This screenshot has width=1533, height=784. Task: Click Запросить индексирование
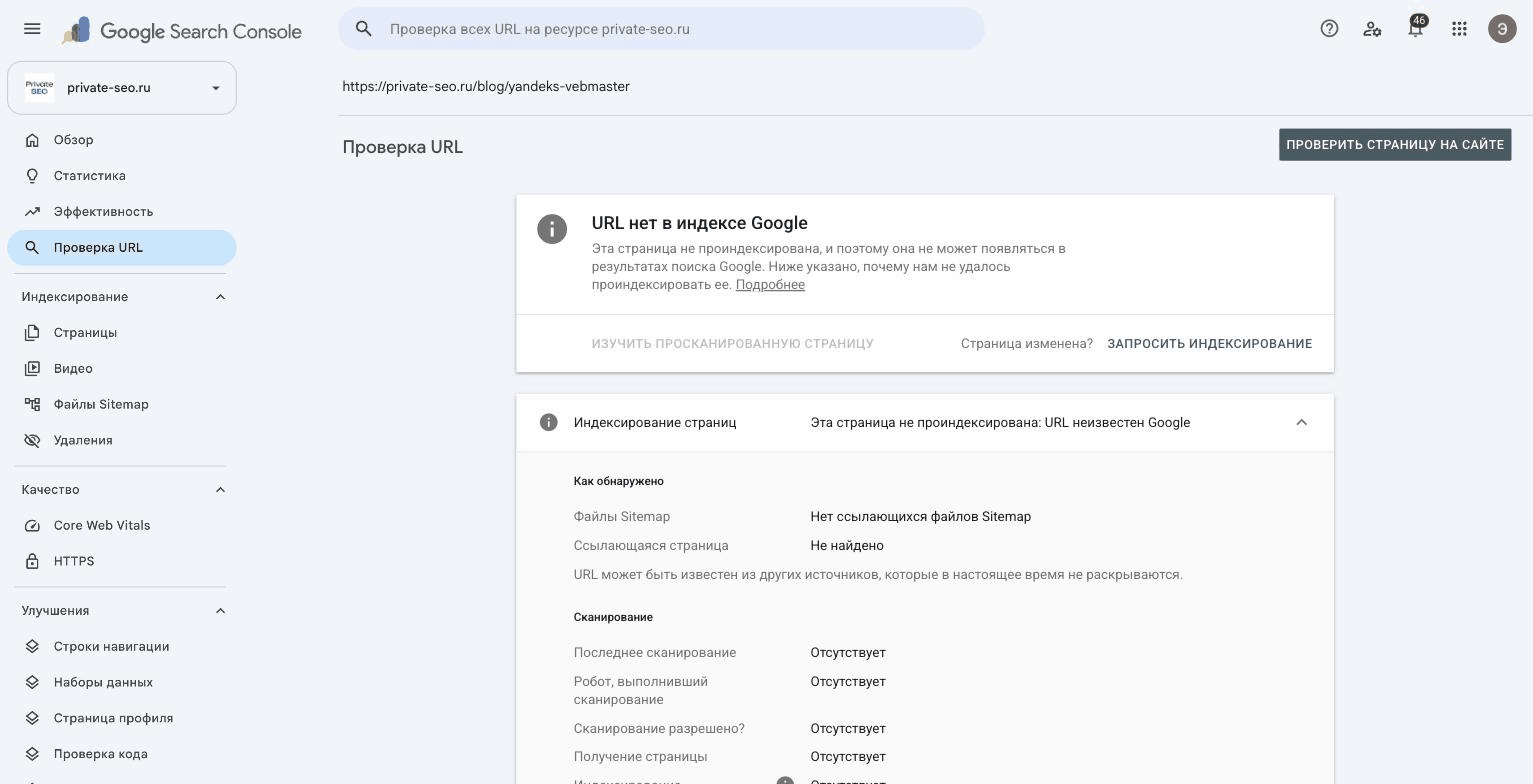pyautogui.click(x=1209, y=344)
